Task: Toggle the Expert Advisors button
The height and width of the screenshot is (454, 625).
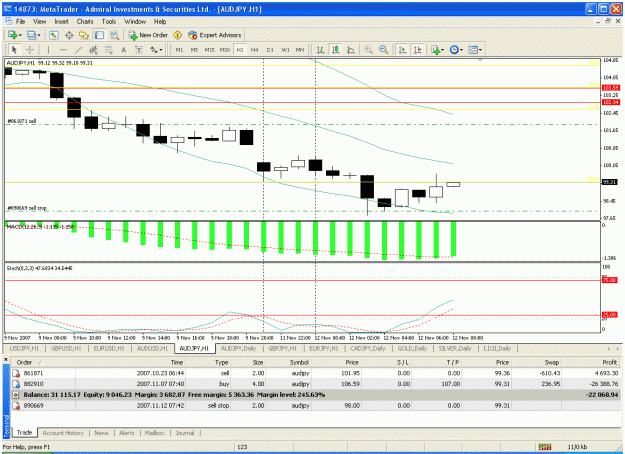Action: pos(215,35)
